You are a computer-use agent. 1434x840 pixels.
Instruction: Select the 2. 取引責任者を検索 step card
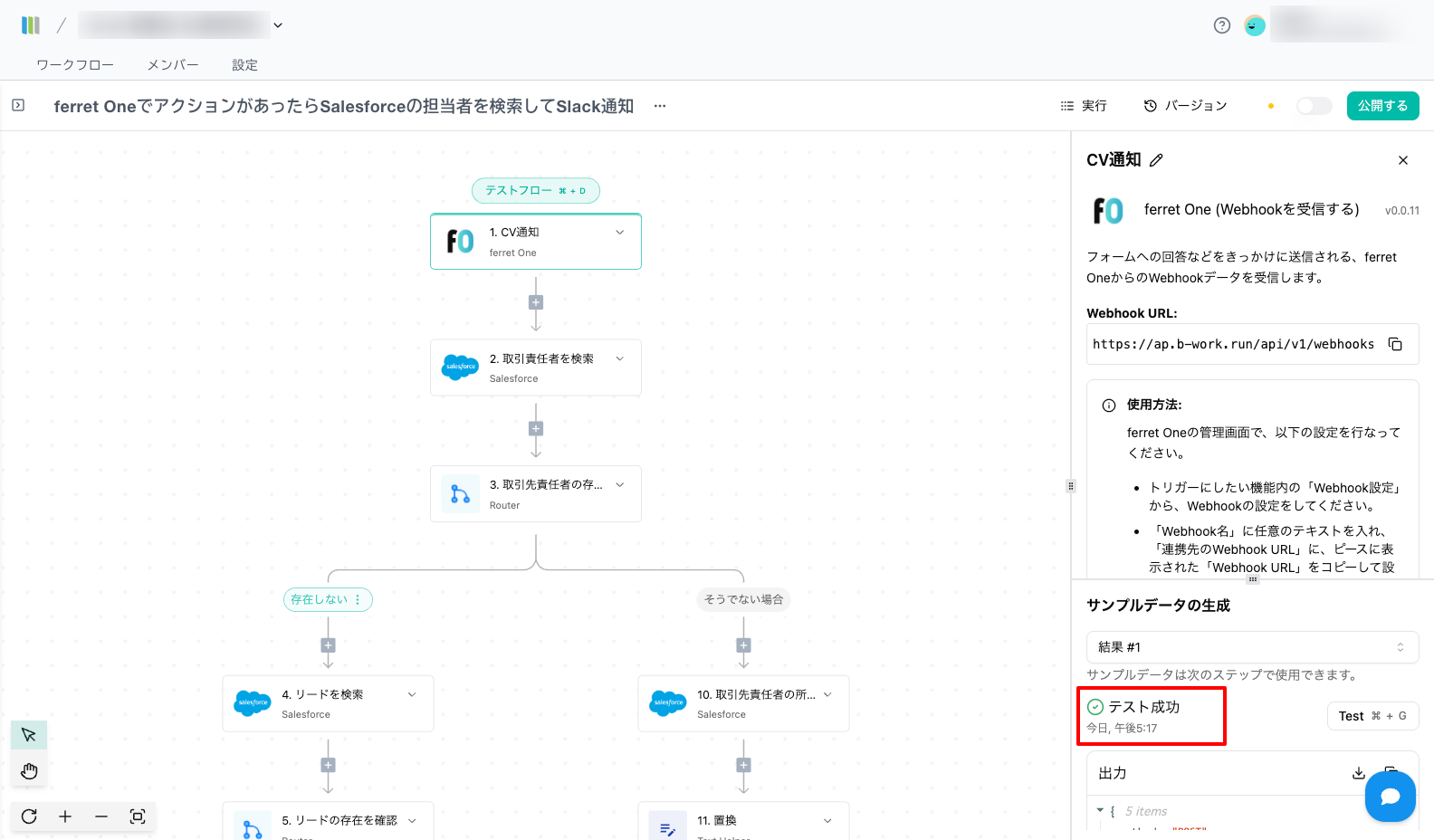pos(536,367)
